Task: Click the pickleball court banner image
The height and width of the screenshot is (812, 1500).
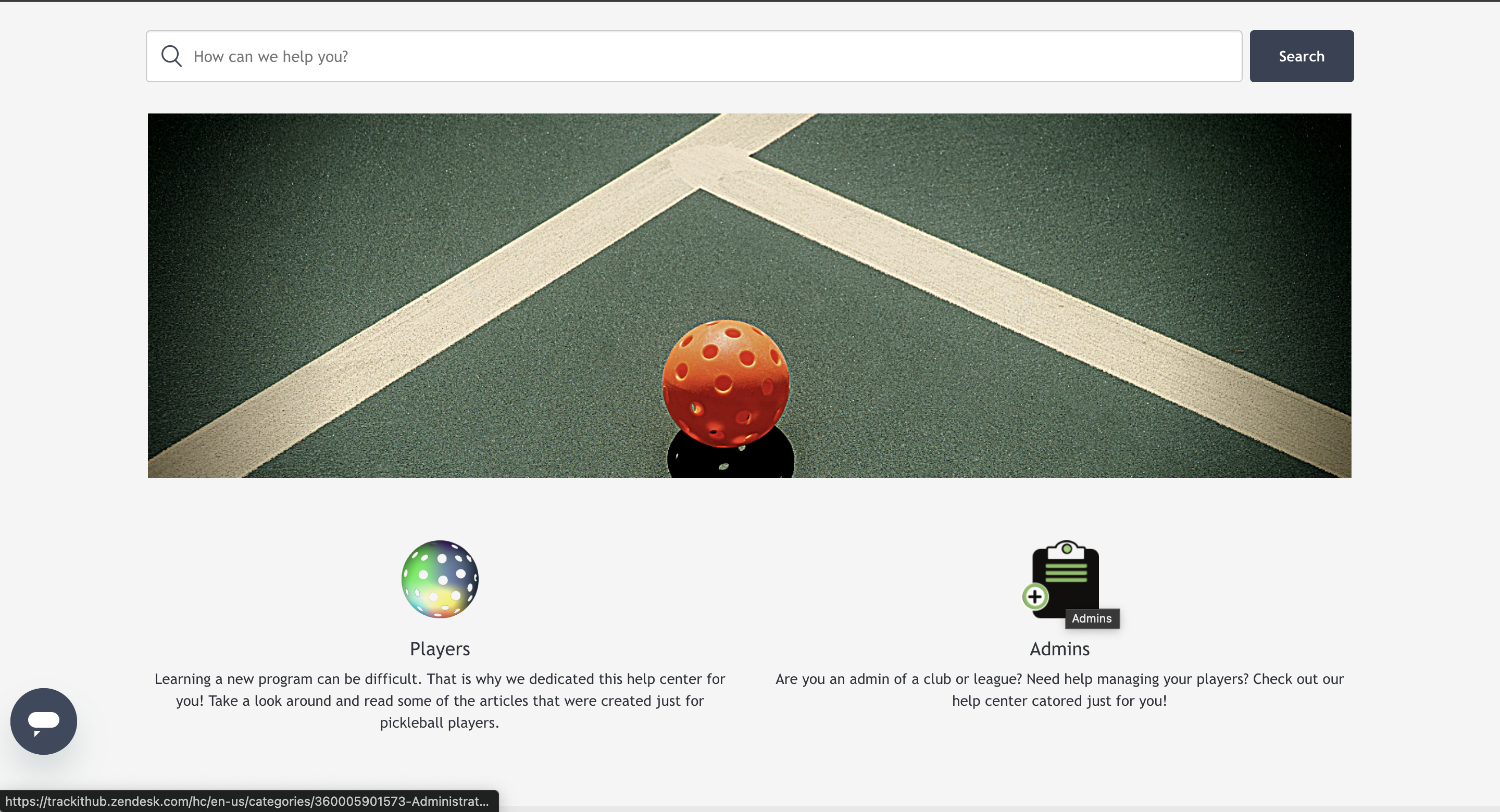Action: (749, 295)
